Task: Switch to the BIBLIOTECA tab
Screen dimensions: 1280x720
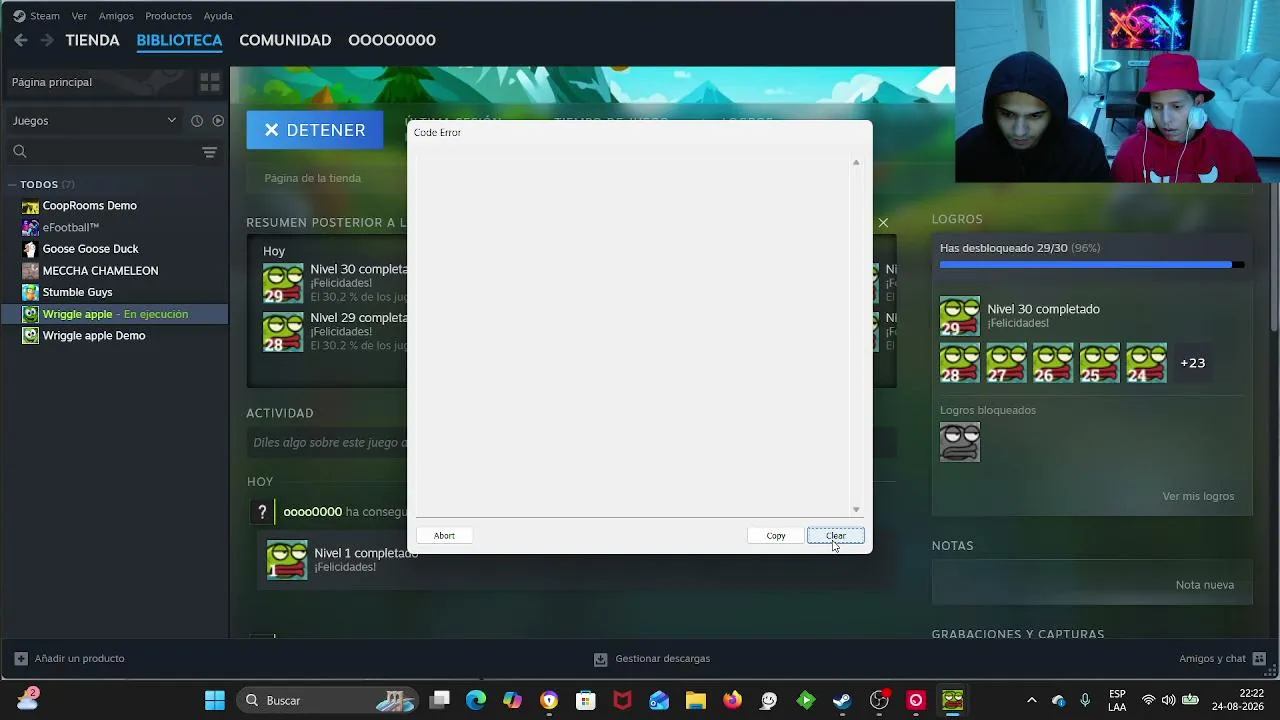Action: [179, 40]
